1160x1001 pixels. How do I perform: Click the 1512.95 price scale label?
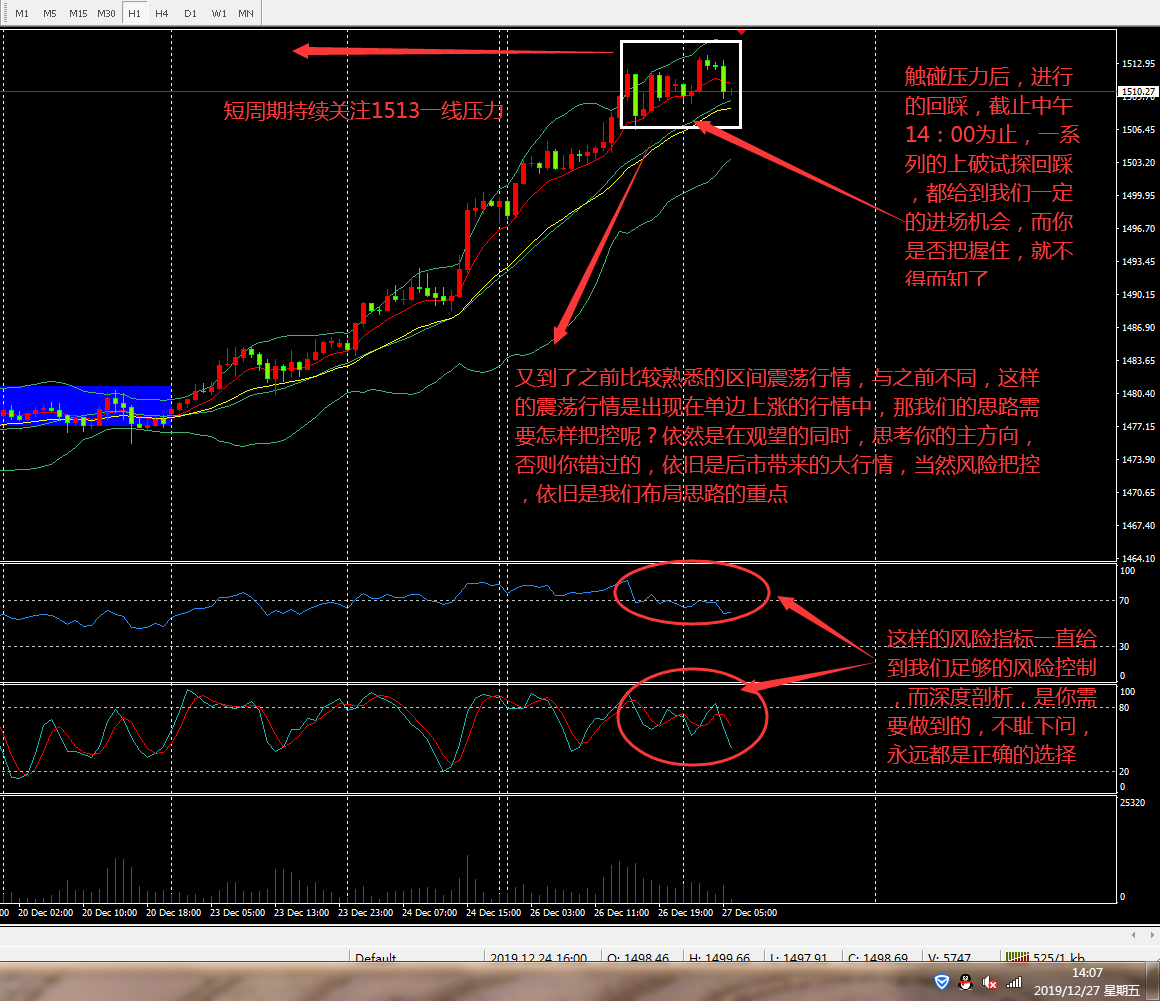(1138, 64)
